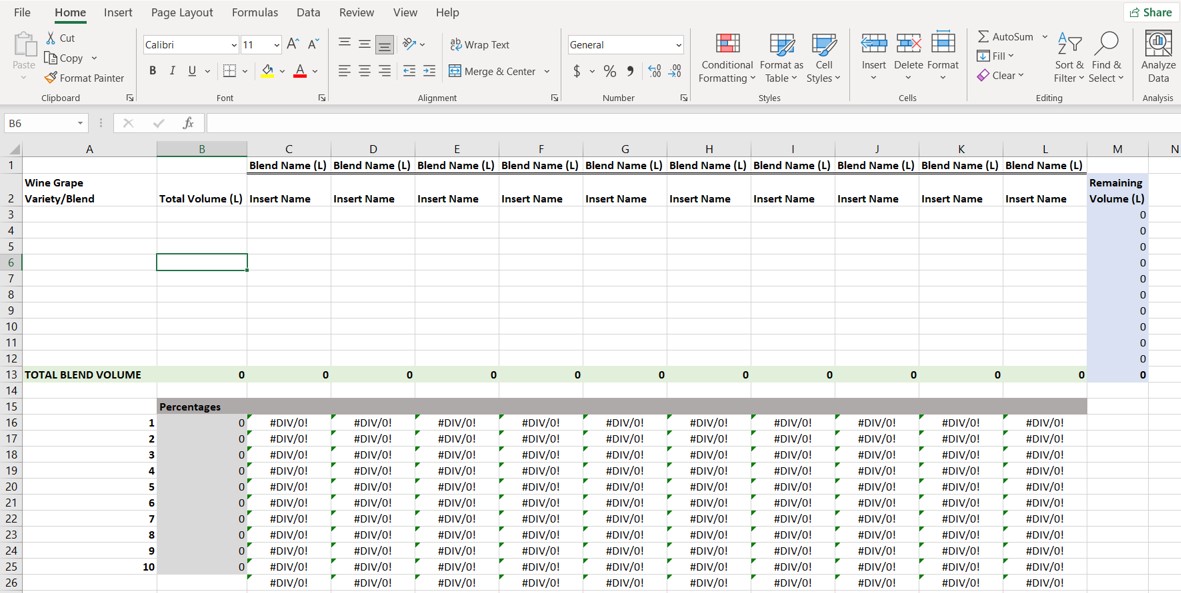
Task: Open the General number format dropdown
Action: click(x=679, y=45)
